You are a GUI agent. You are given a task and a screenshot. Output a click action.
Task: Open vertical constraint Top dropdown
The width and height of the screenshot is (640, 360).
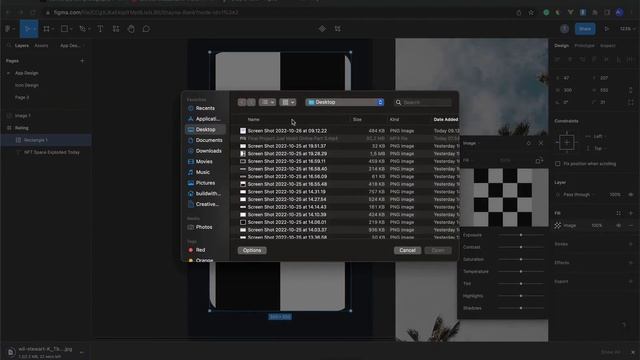point(597,149)
